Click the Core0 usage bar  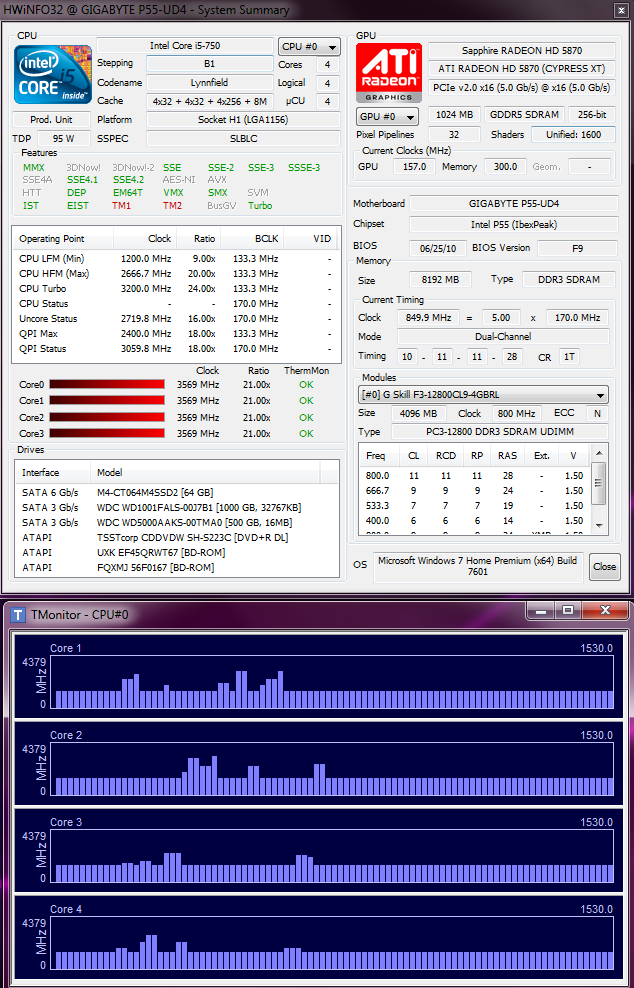coord(107,384)
